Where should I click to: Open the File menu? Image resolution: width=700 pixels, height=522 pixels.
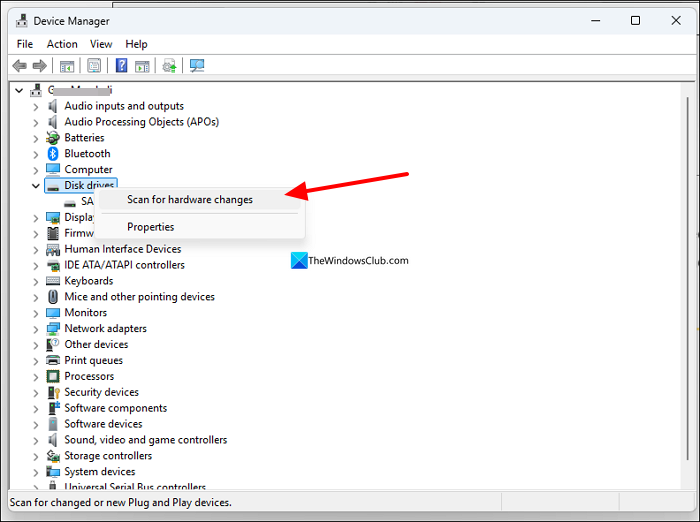pos(25,44)
